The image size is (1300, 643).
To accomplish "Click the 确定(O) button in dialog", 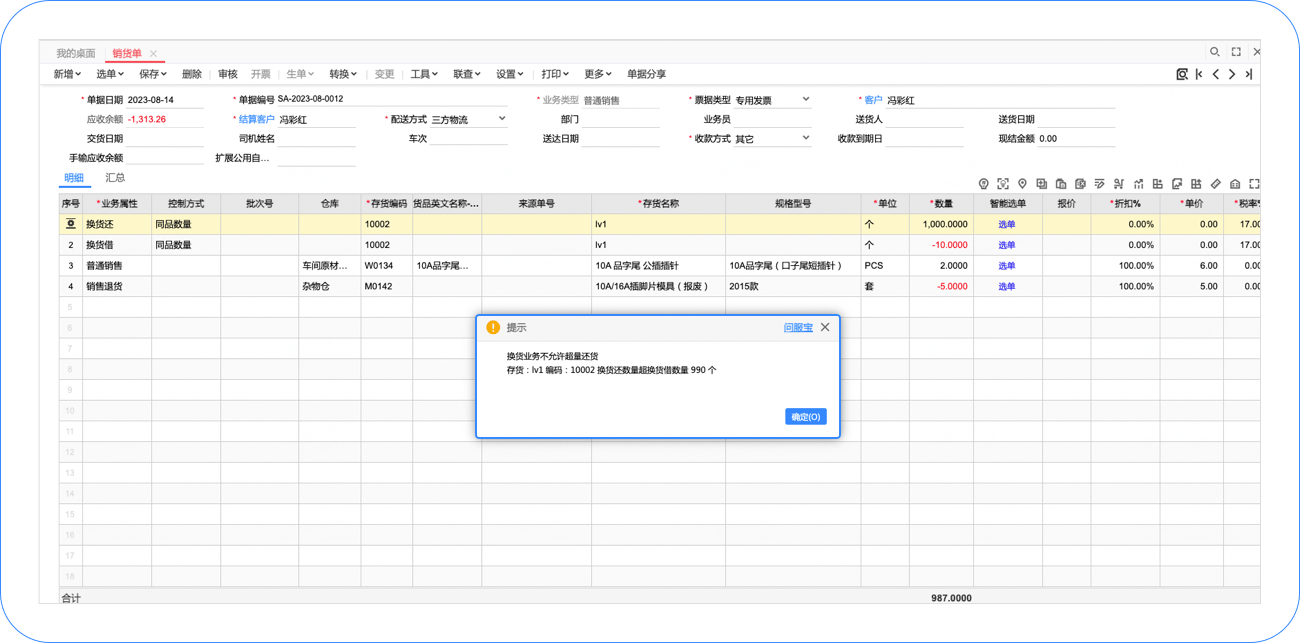I will tap(805, 417).
